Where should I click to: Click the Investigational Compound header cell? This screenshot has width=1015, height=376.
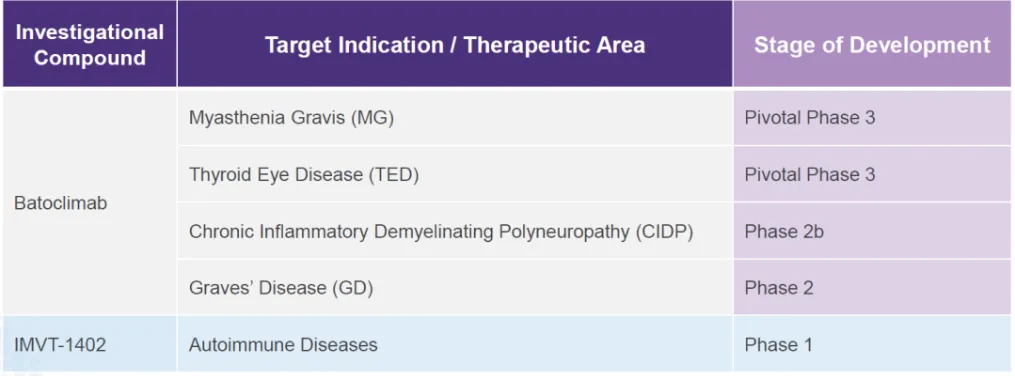89,44
